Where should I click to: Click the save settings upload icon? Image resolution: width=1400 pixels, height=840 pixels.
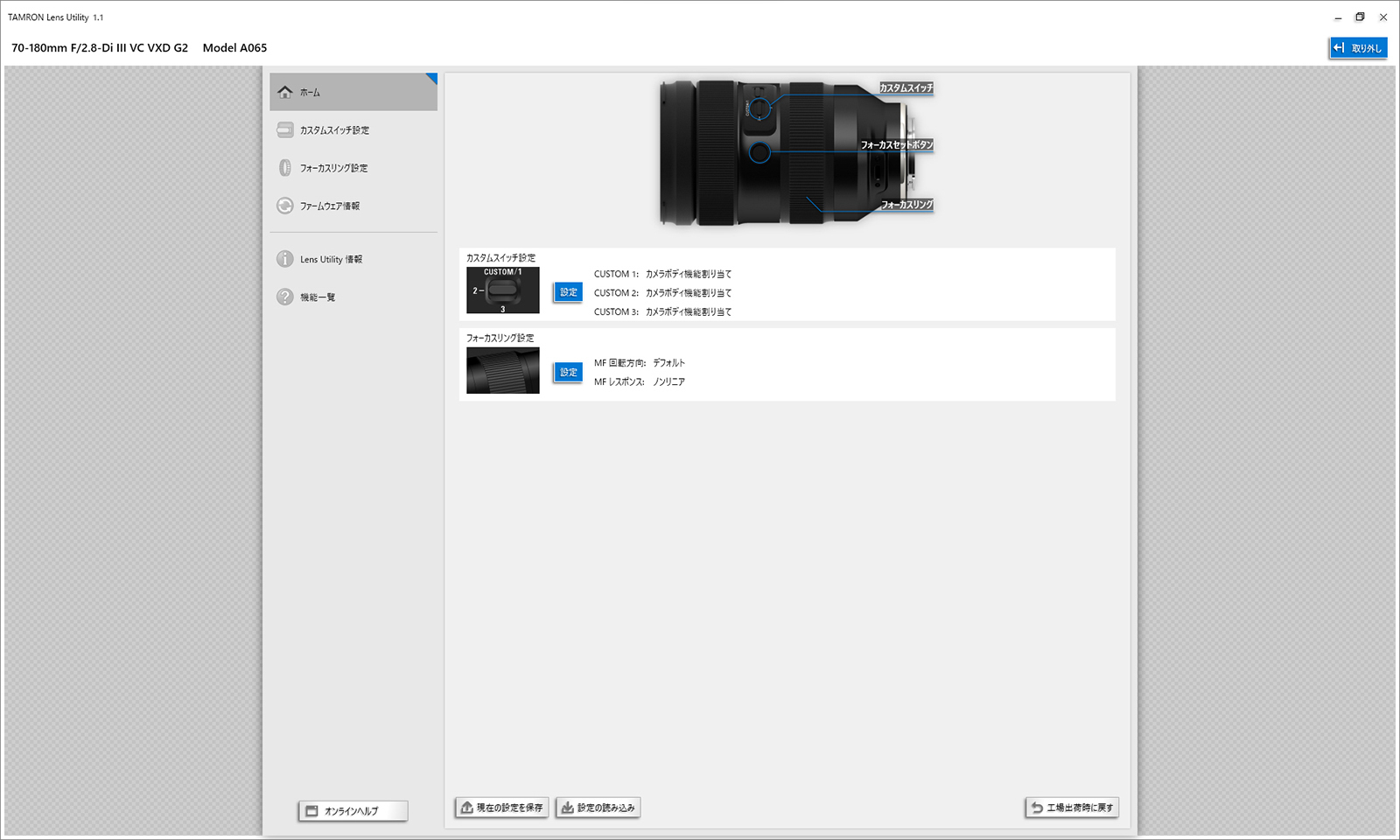point(466,807)
